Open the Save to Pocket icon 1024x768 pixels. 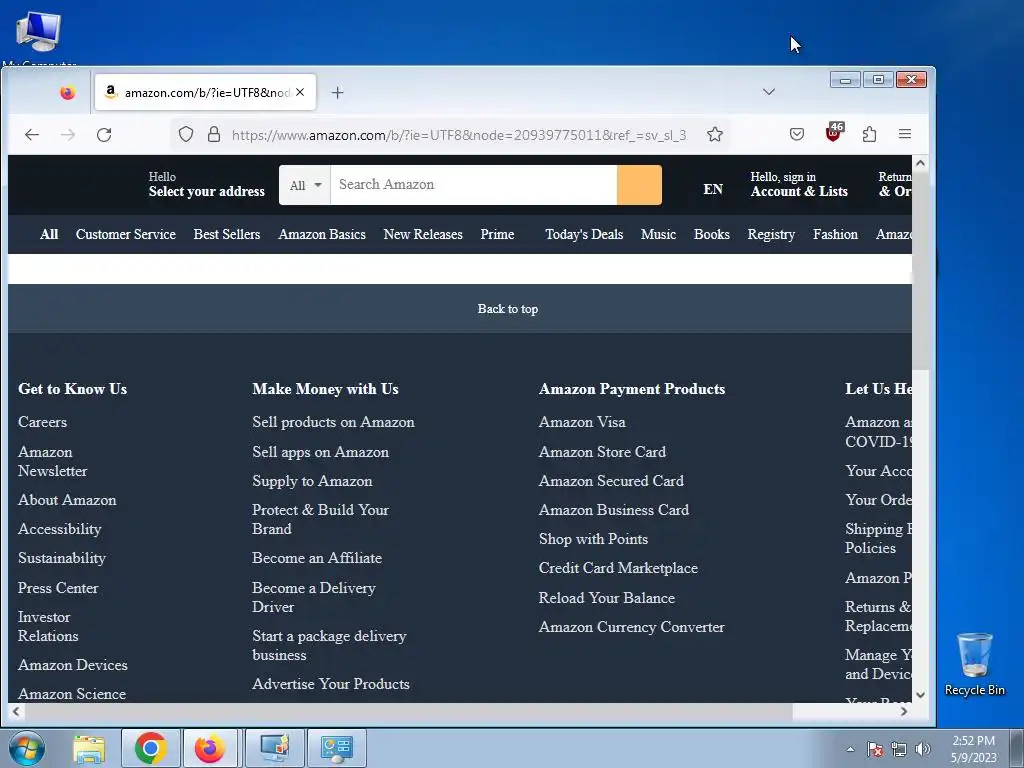(x=797, y=135)
